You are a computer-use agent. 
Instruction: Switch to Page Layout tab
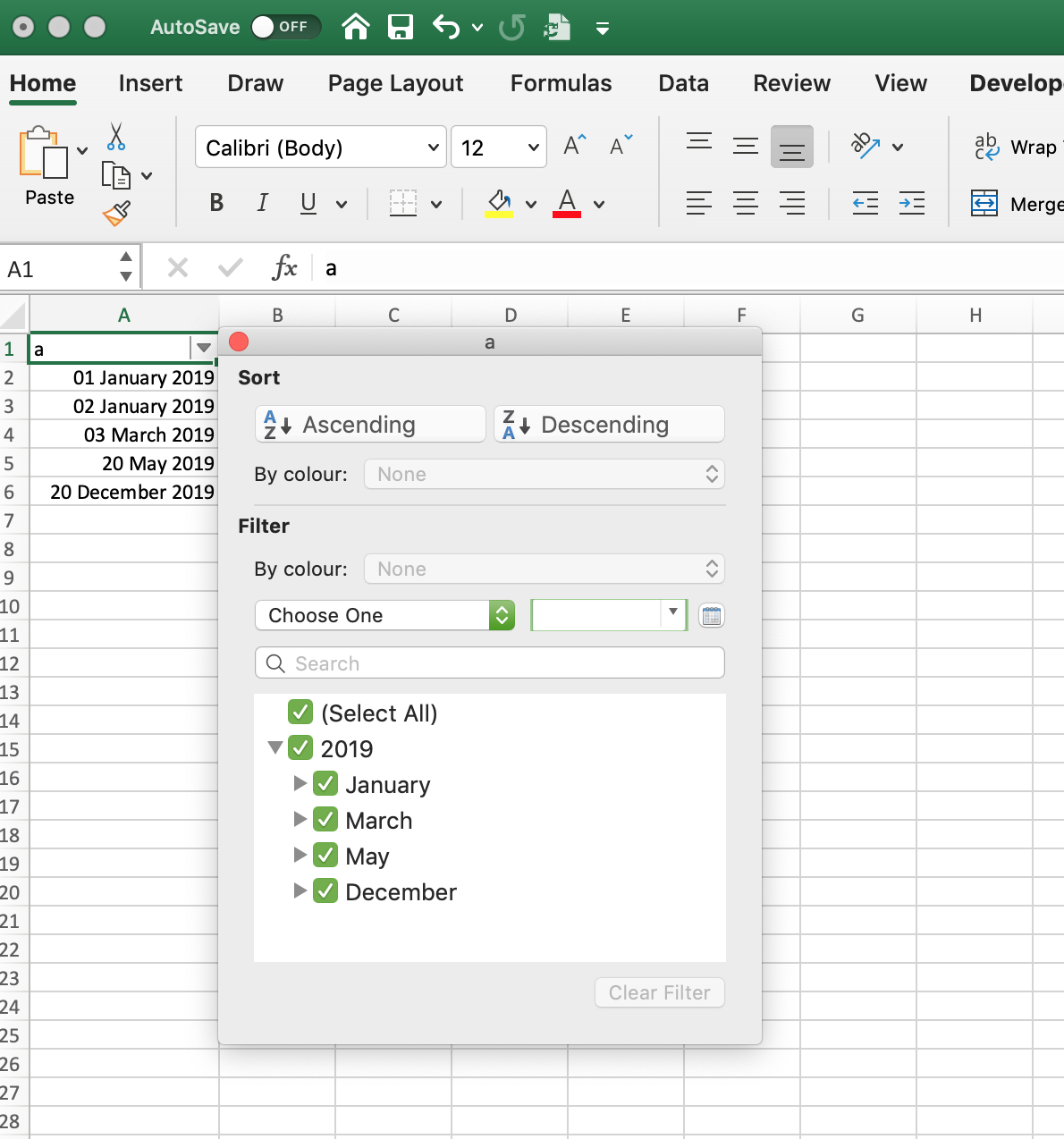(x=395, y=83)
